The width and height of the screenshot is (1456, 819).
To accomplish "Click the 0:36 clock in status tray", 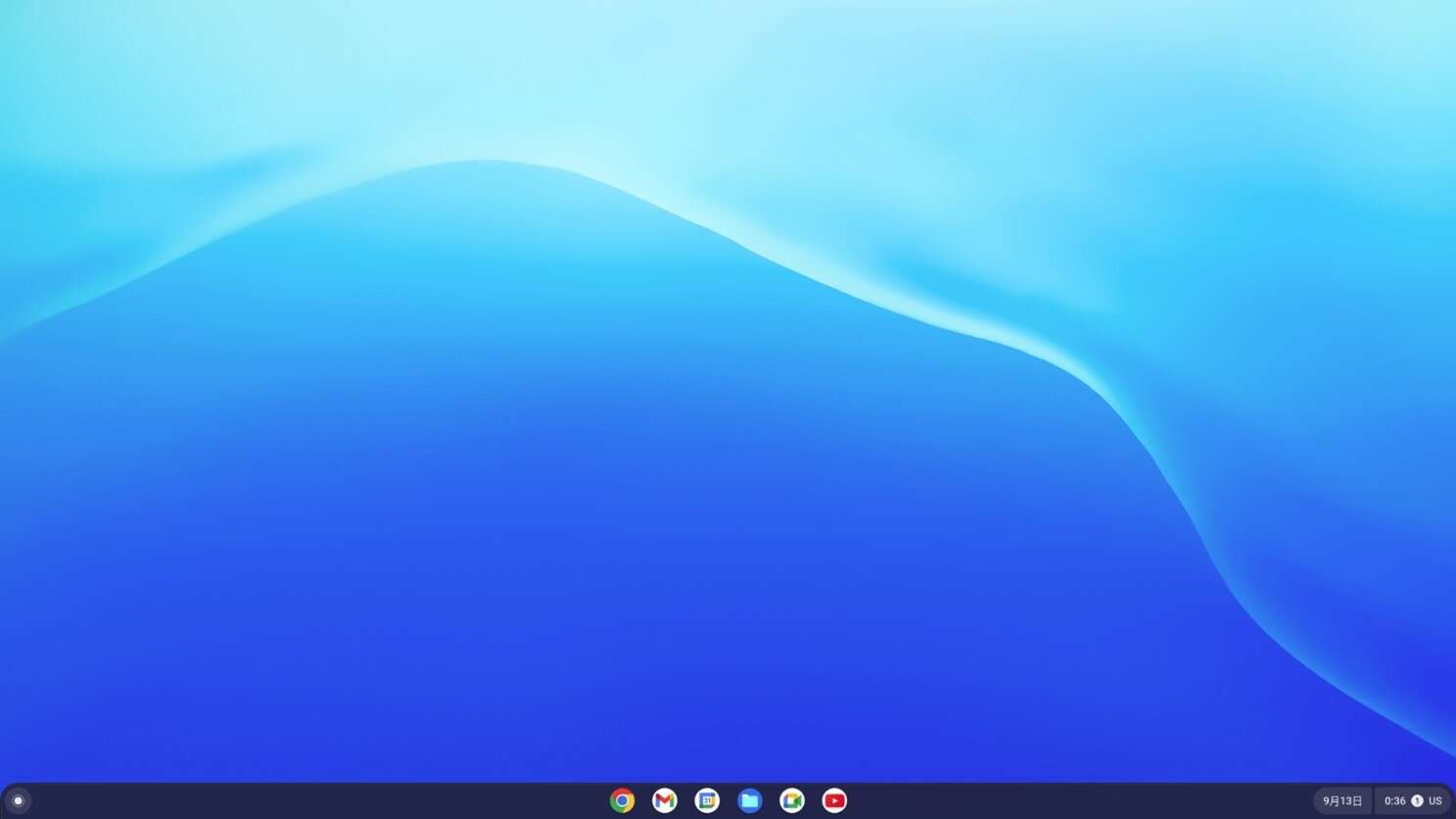I will coord(1394,800).
